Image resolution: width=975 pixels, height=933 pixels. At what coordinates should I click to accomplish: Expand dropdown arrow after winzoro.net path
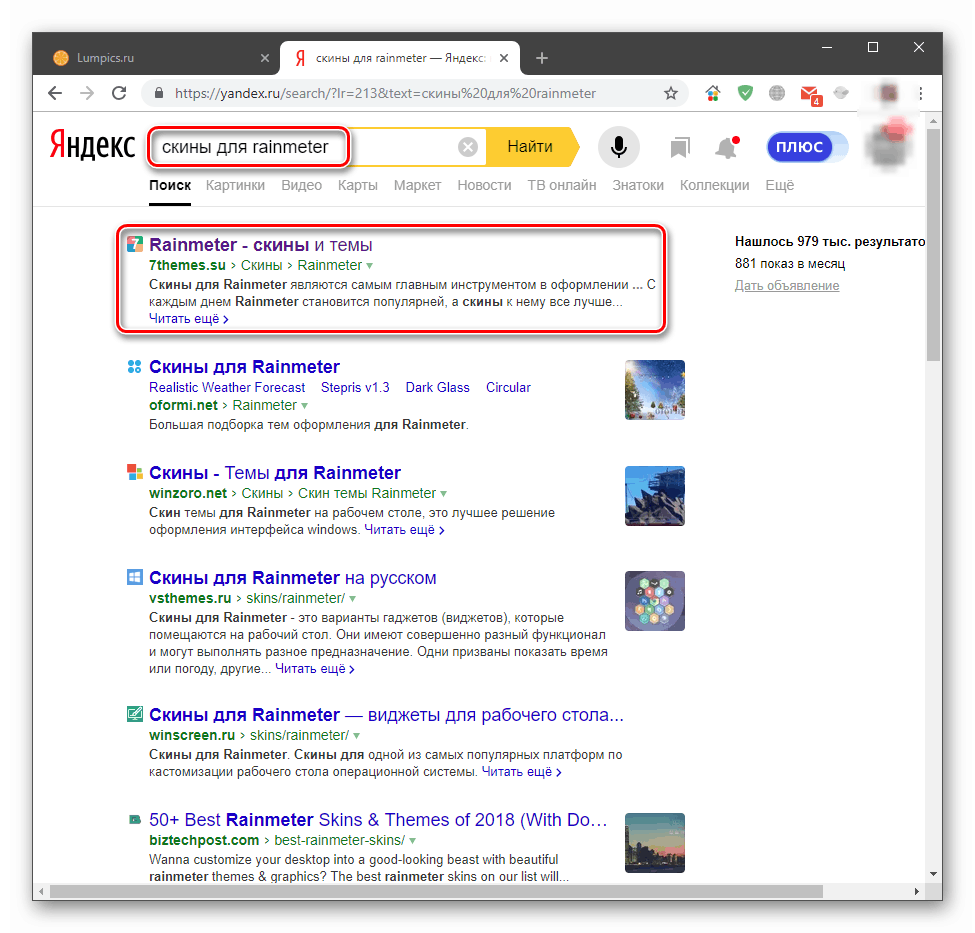click(x=443, y=494)
